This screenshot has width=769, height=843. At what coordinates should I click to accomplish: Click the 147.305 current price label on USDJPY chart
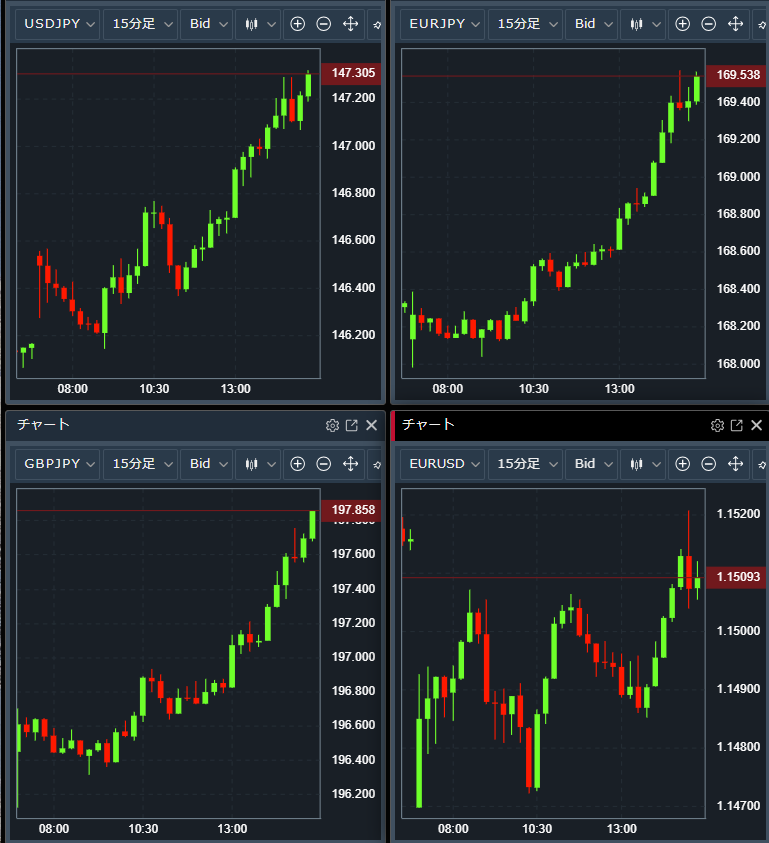point(352,74)
